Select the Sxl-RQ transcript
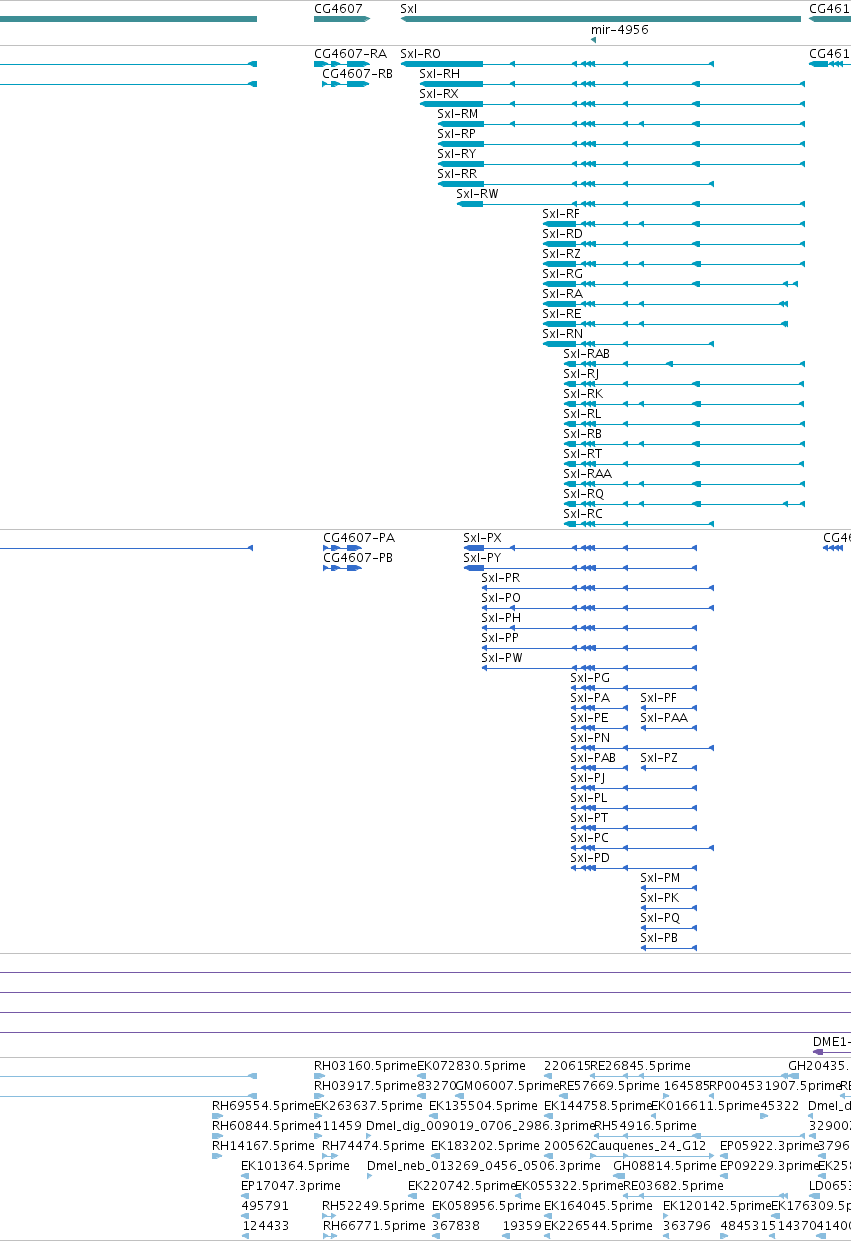The image size is (851, 1241). pyautogui.click(x=583, y=494)
